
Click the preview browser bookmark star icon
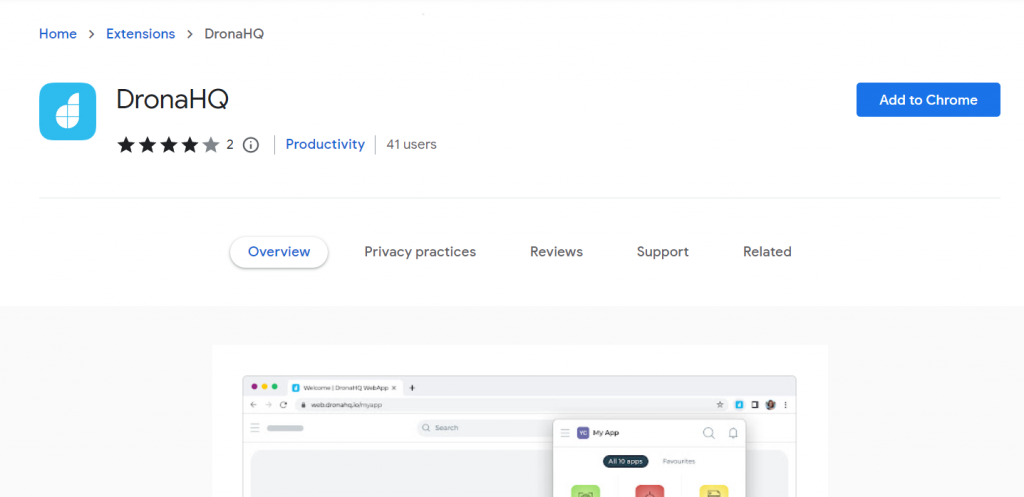(x=720, y=405)
